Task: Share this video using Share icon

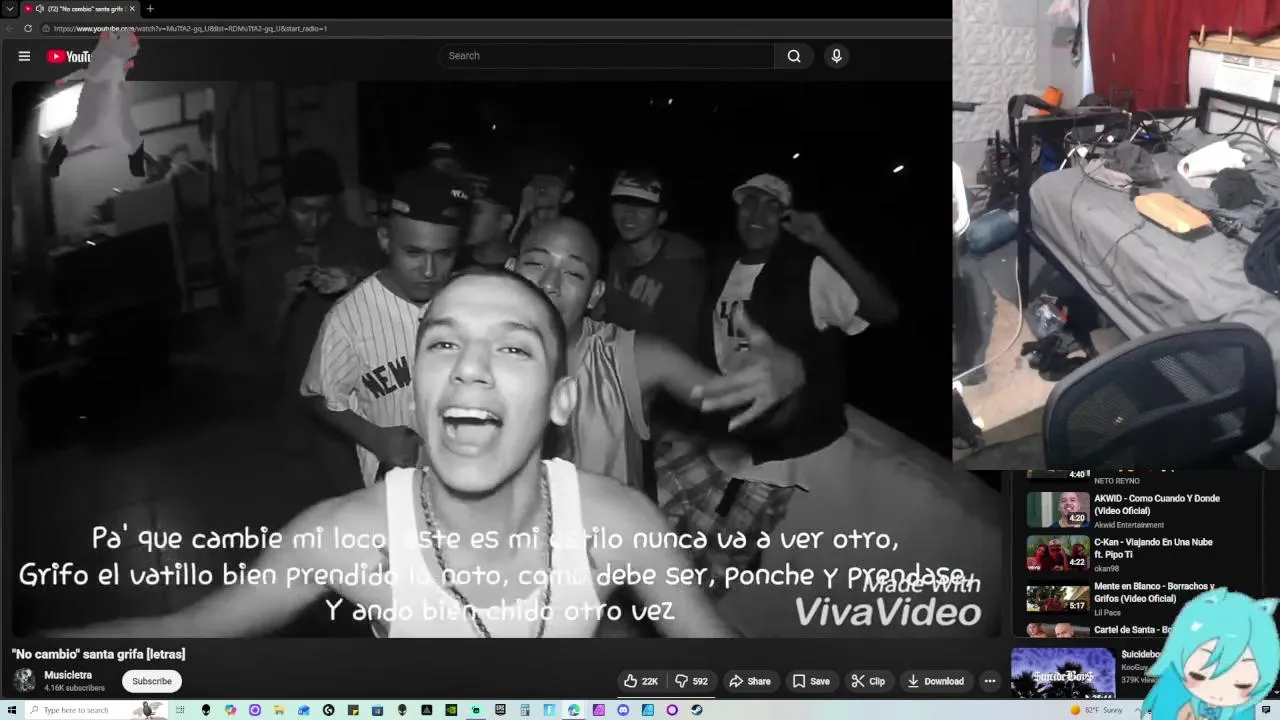Action: tap(749, 681)
